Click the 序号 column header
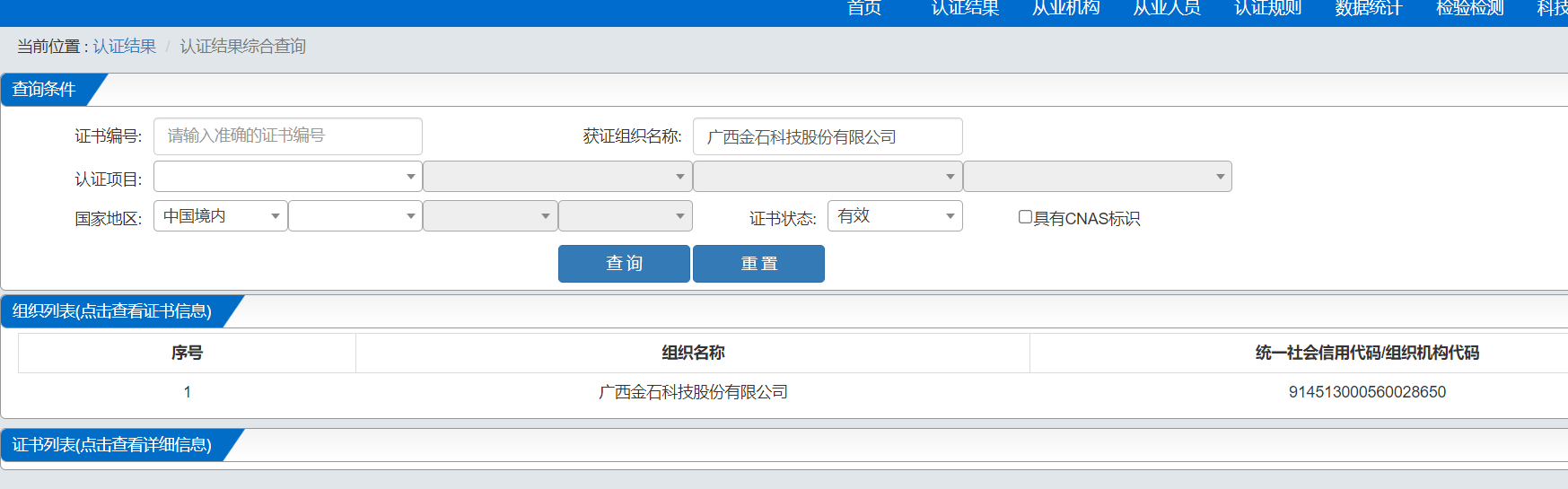The width and height of the screenshot is (1568, 489). [187, 354]
